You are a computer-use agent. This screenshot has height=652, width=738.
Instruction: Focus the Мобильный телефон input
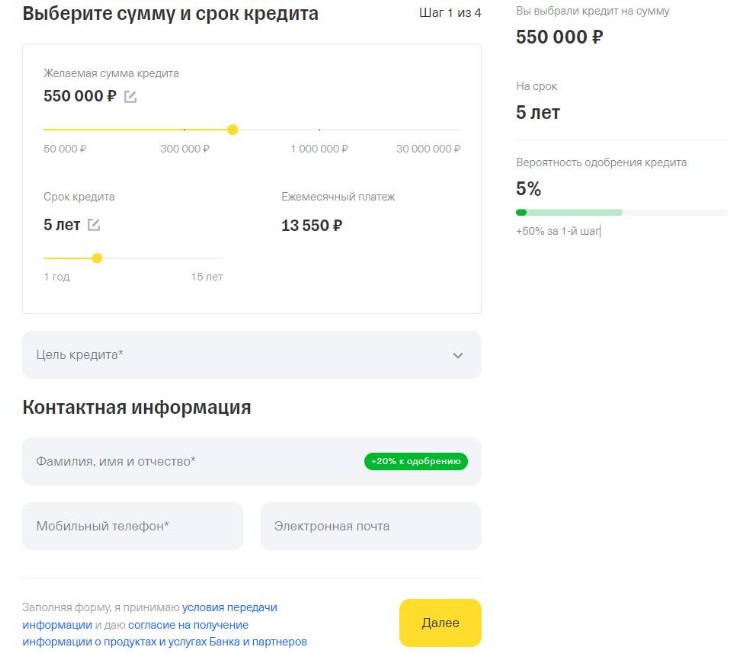(x=132, y=526)
